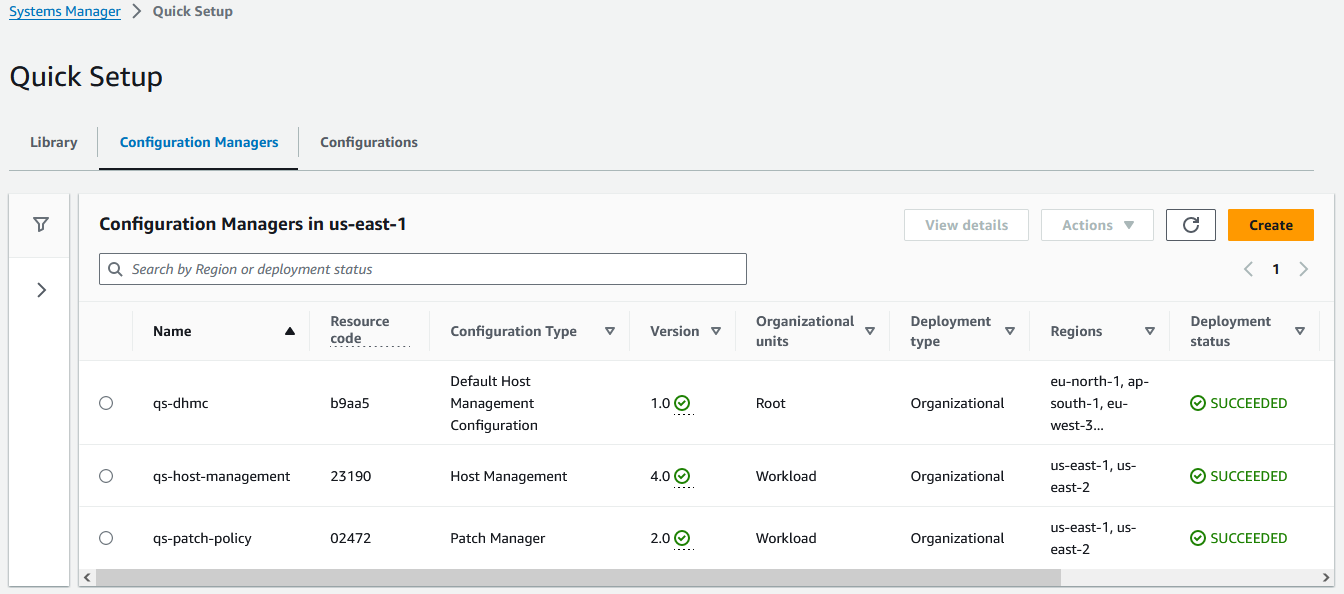Click the orange Create button
1344x594 pixels.
(1270, 225)
